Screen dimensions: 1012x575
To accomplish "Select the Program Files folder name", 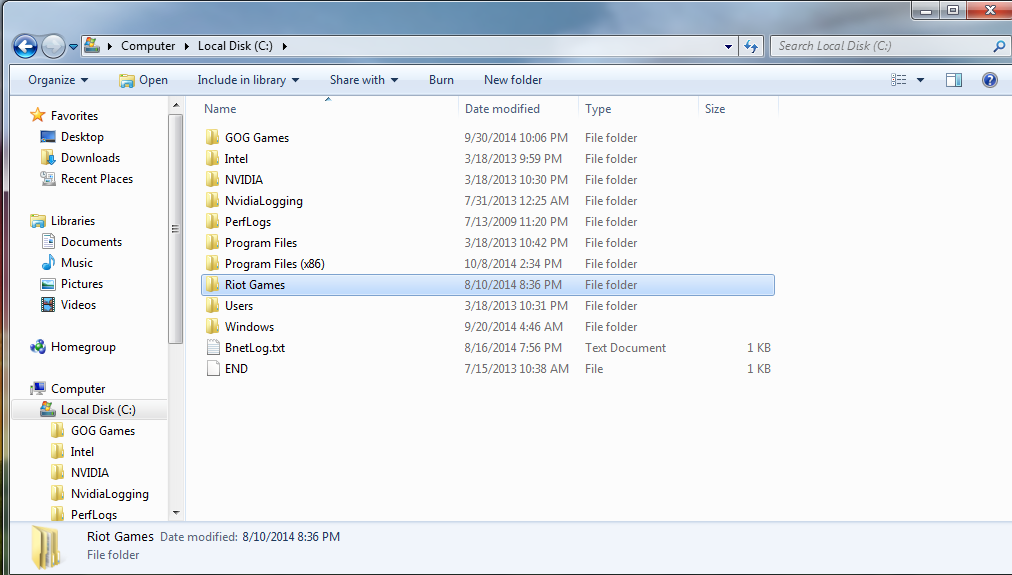I will click(x=261, y=243).
